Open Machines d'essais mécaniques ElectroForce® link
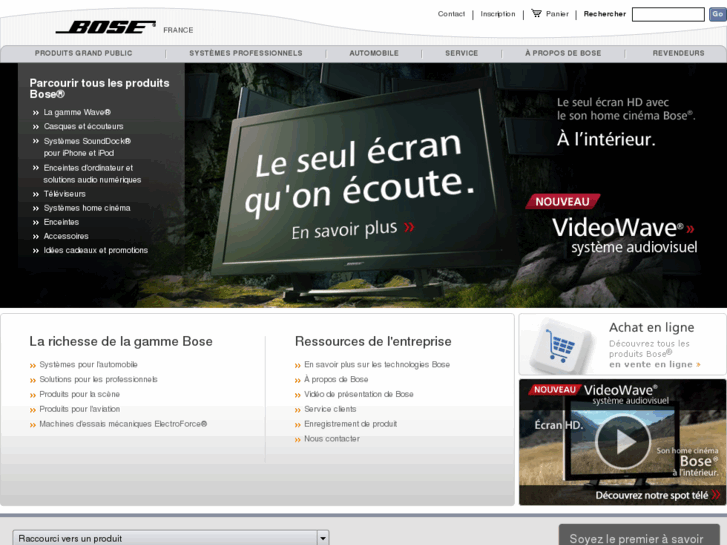The width and height of the screenshot is (727, 545). tap(123, 424)
